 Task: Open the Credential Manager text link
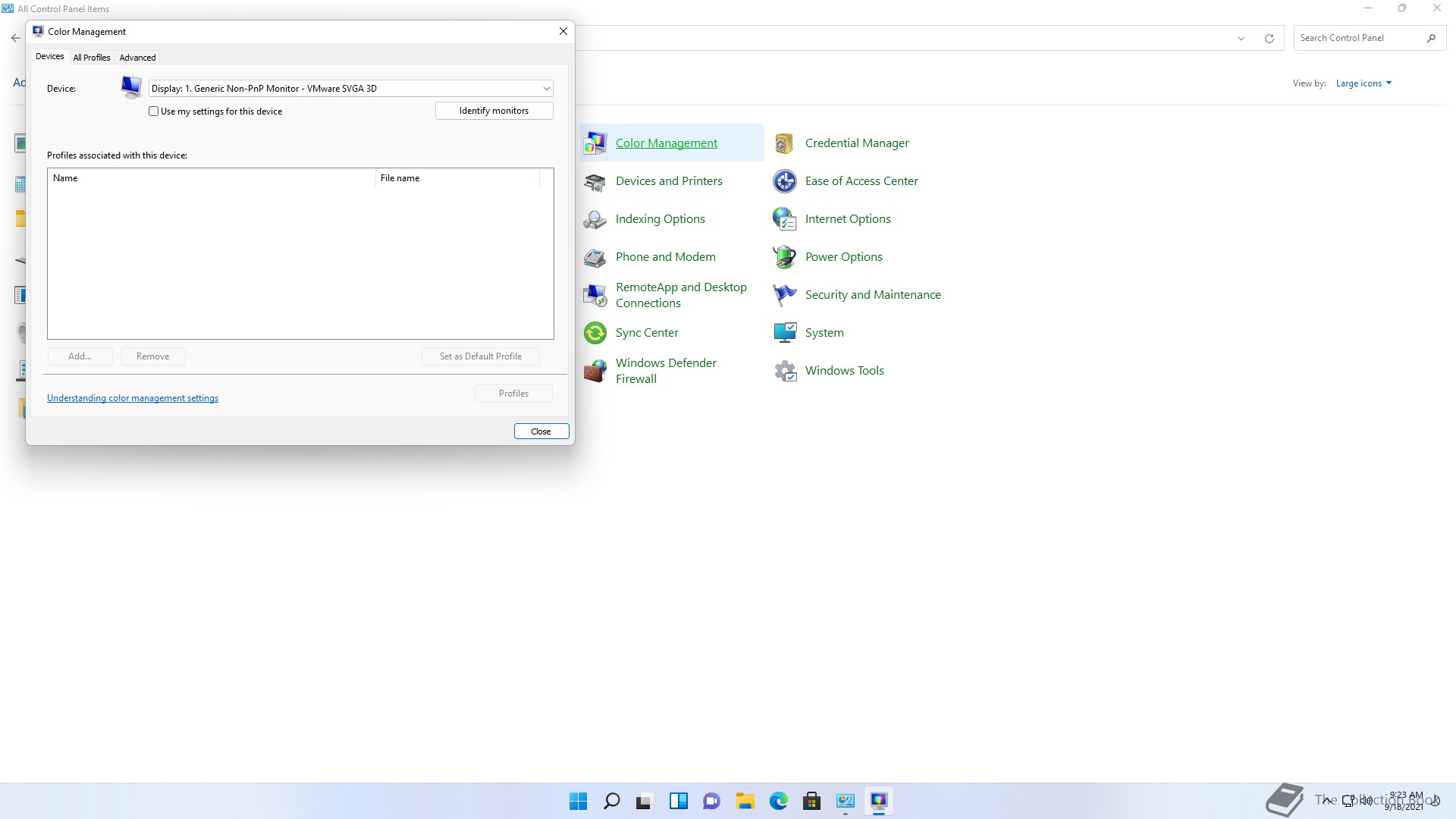click(x=857, y=143)
